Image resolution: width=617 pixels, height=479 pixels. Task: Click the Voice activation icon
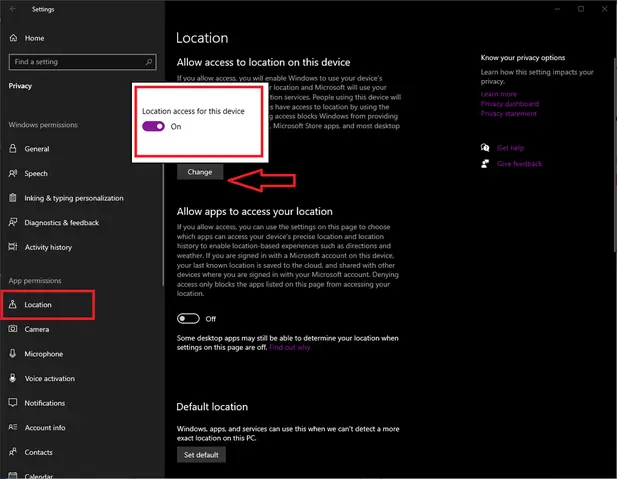(x=13, y=378)
